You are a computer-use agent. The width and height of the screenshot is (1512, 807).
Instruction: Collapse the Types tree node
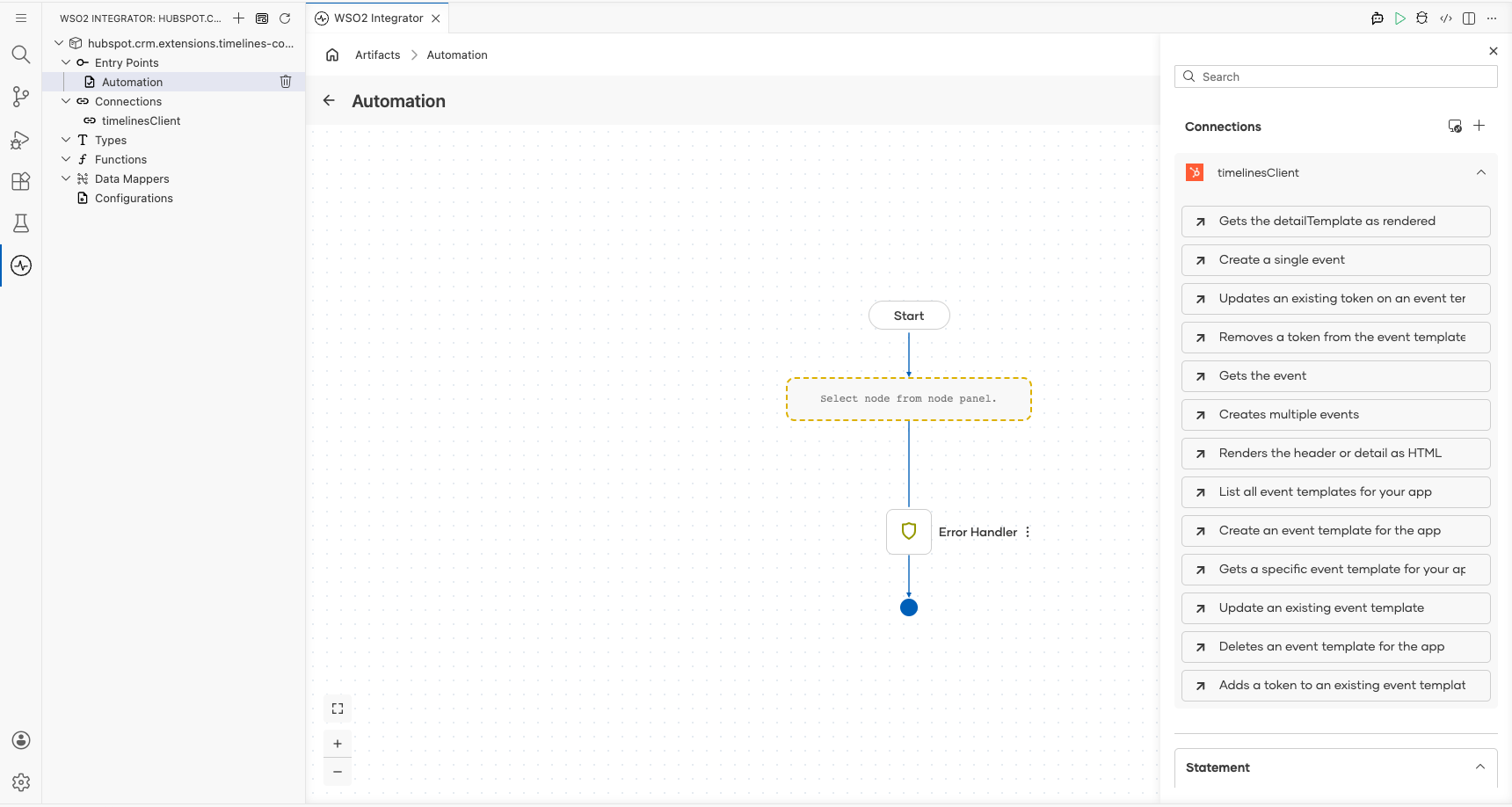[66, 140]
